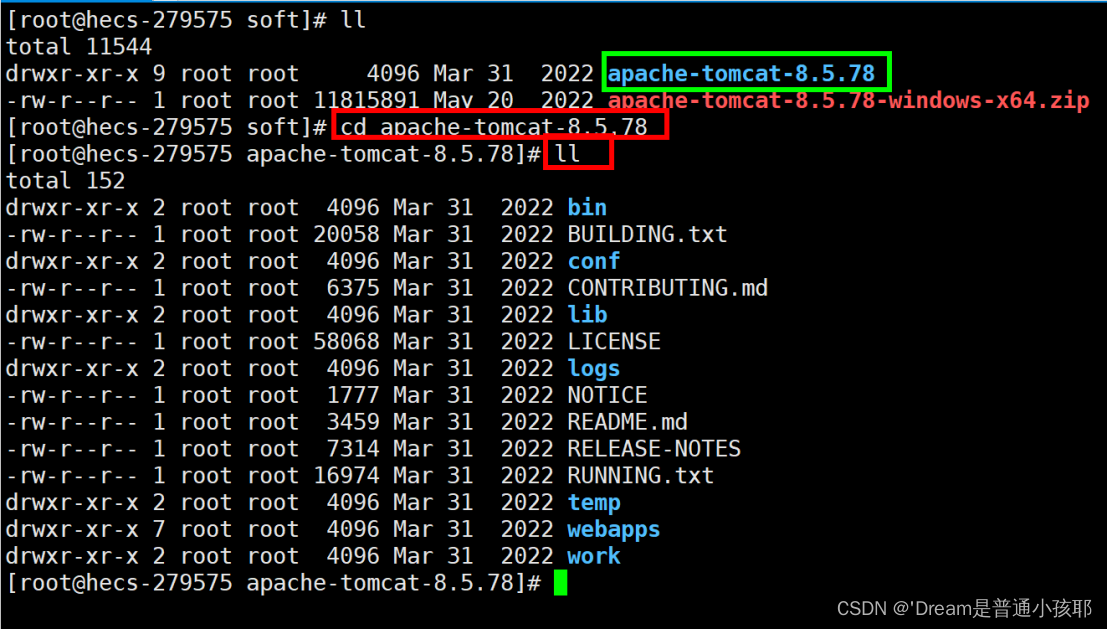Click the RUNNING.txt filename
The height and width of the screenshot is (629, 1108).
pos(641,476)
